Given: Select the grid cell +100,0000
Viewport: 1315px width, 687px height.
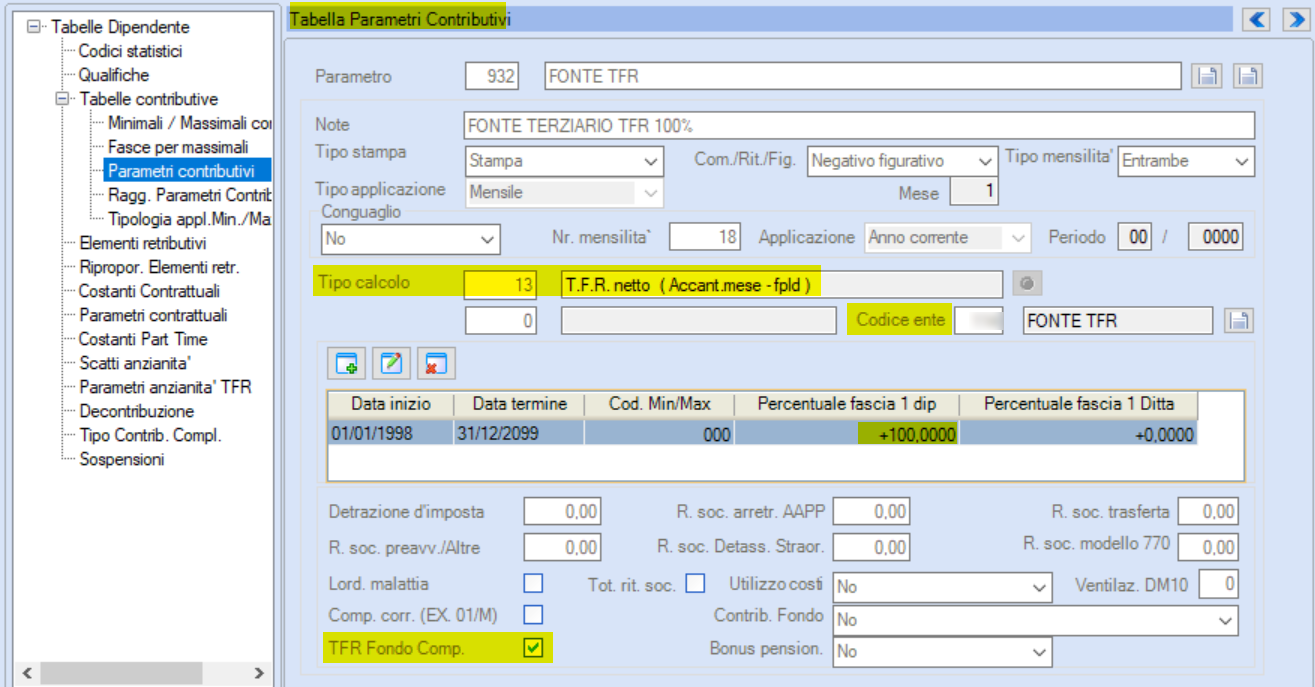Looking at the screenshot, I should (847, 433).
